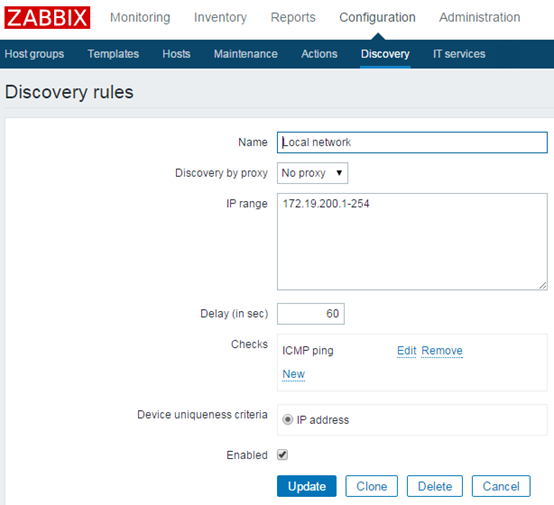Switch to Host groups tab
The width and height of the screenshot is (554, 505).
tap(34, 54)
